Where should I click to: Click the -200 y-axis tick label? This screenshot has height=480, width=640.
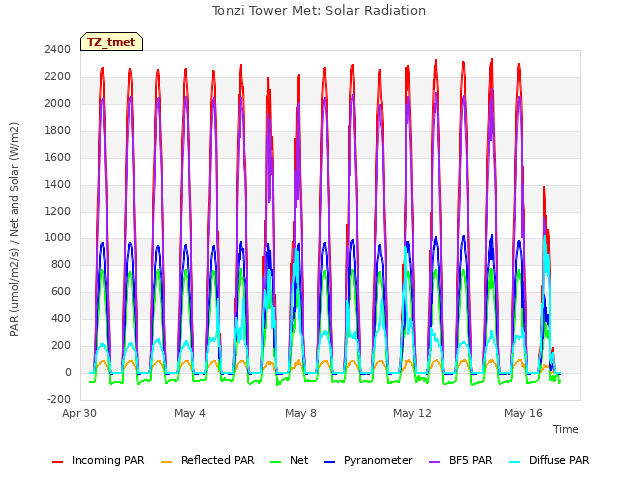tap(59, 399)
